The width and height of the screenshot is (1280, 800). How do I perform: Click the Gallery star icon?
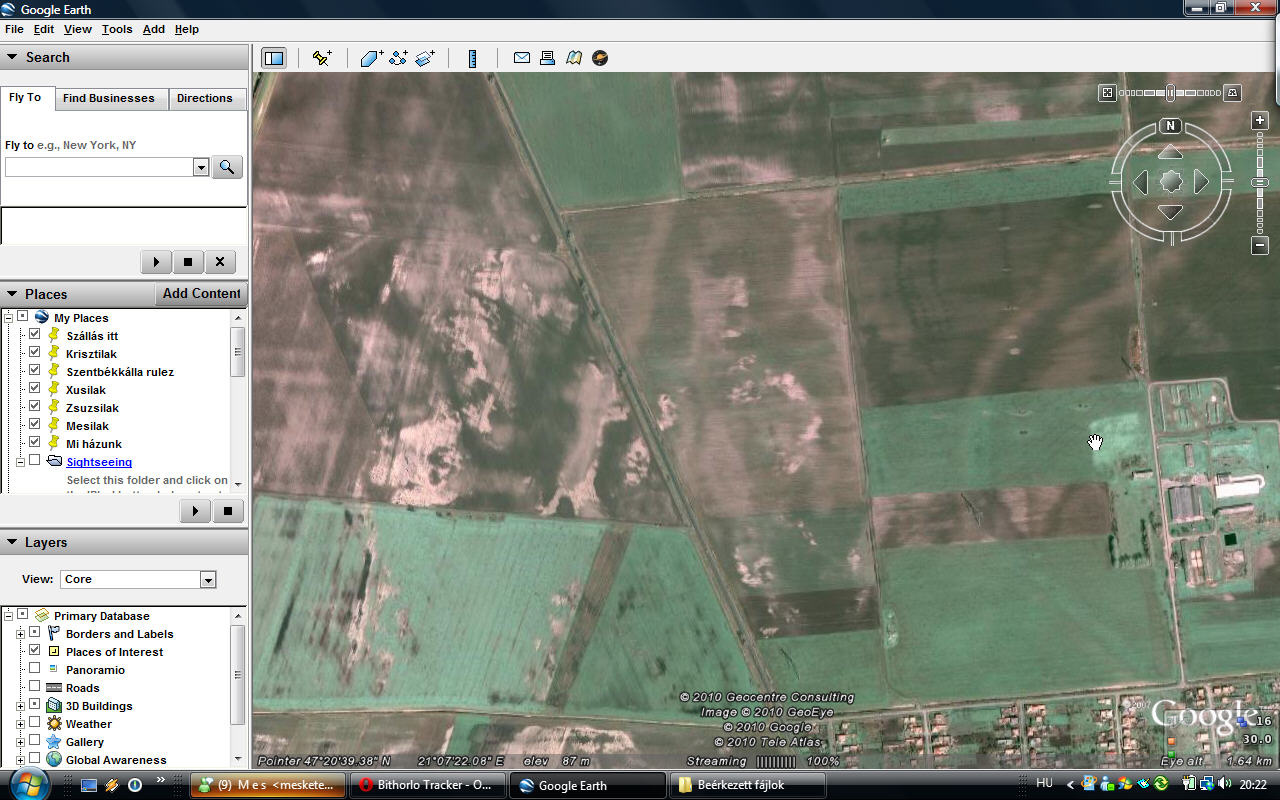[x=54, y=741]
